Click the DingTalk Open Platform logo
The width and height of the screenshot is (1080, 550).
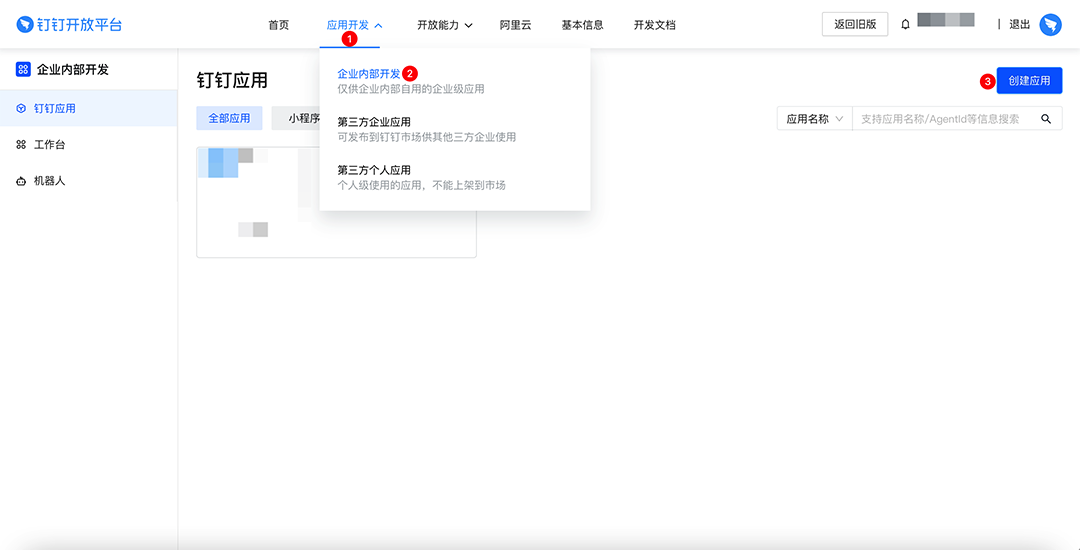coord(69,24)
